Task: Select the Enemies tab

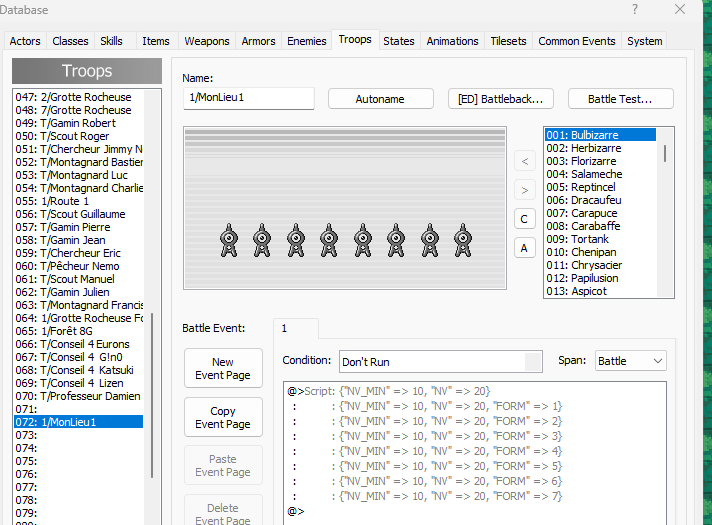Action: tap(307, 41)
